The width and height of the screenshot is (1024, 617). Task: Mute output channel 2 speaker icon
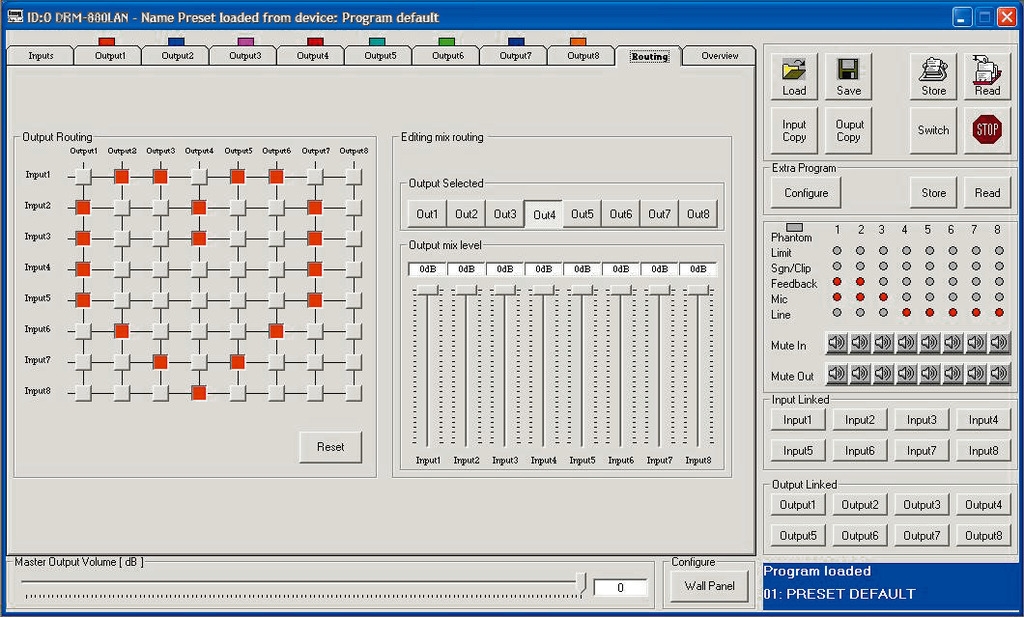(x=860, y=373)
